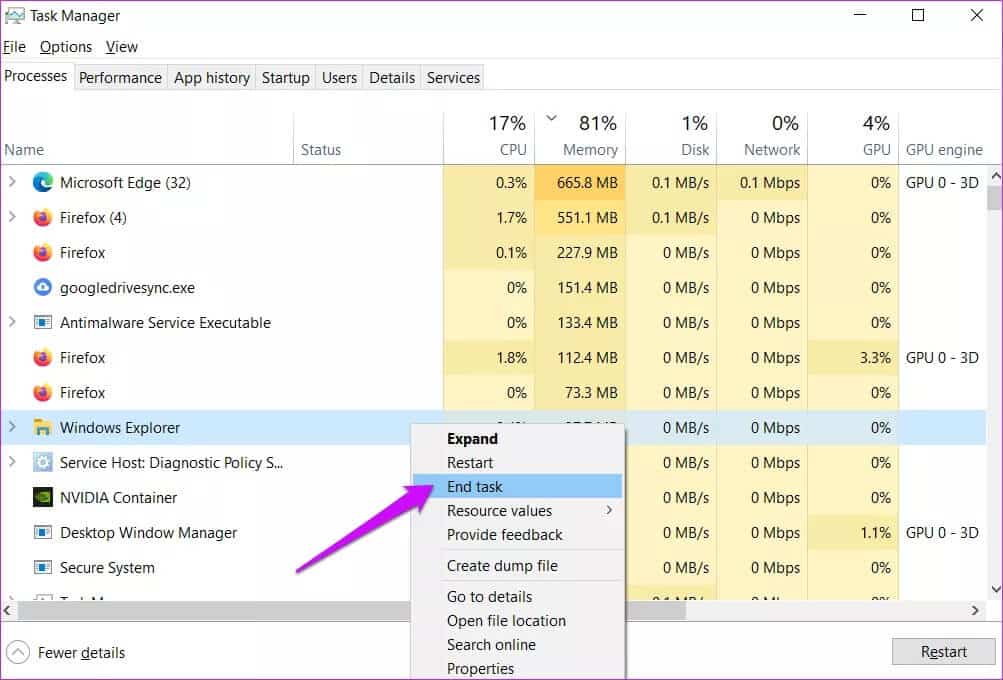Sort by the Network column header

click(762, 137)
